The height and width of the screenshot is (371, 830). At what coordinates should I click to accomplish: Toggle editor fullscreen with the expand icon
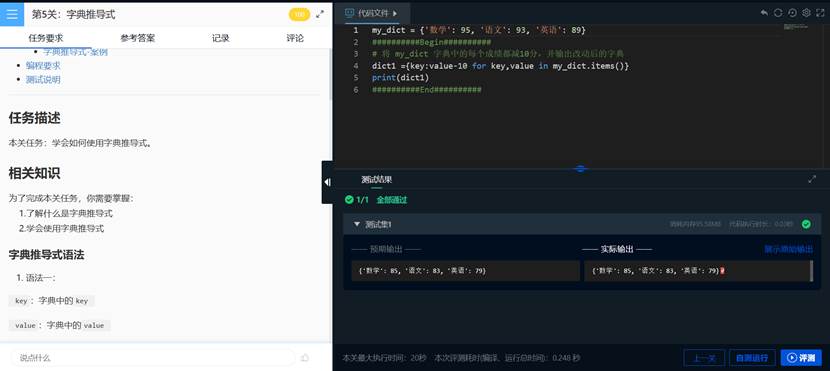(x=820, y=13)
